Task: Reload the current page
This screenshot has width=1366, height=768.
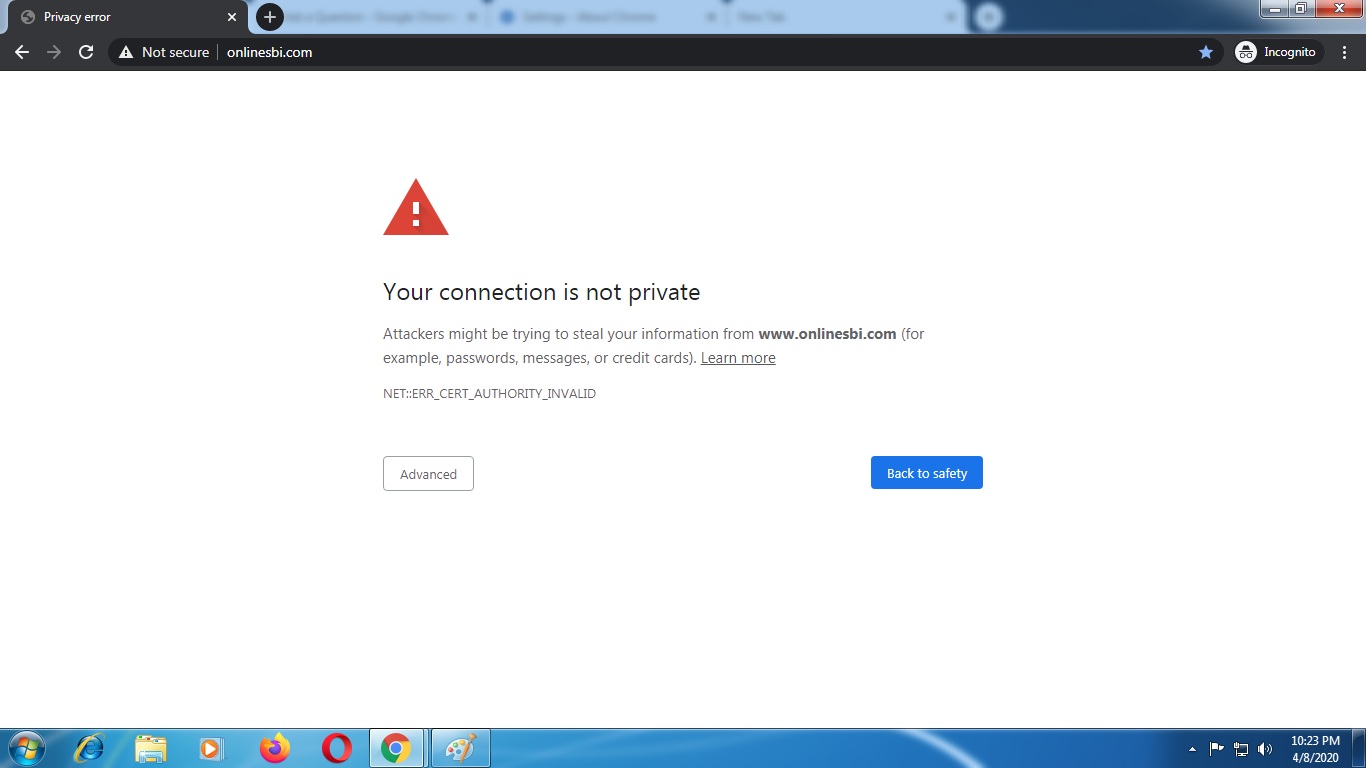Action: click(x=86, y=52)
